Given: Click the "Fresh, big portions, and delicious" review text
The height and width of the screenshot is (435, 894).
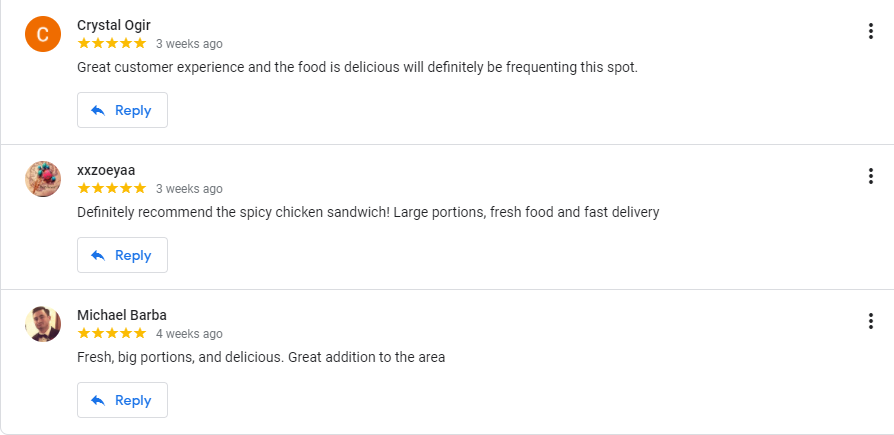Looking at the screenshot, I should click(x=261, y=357).
